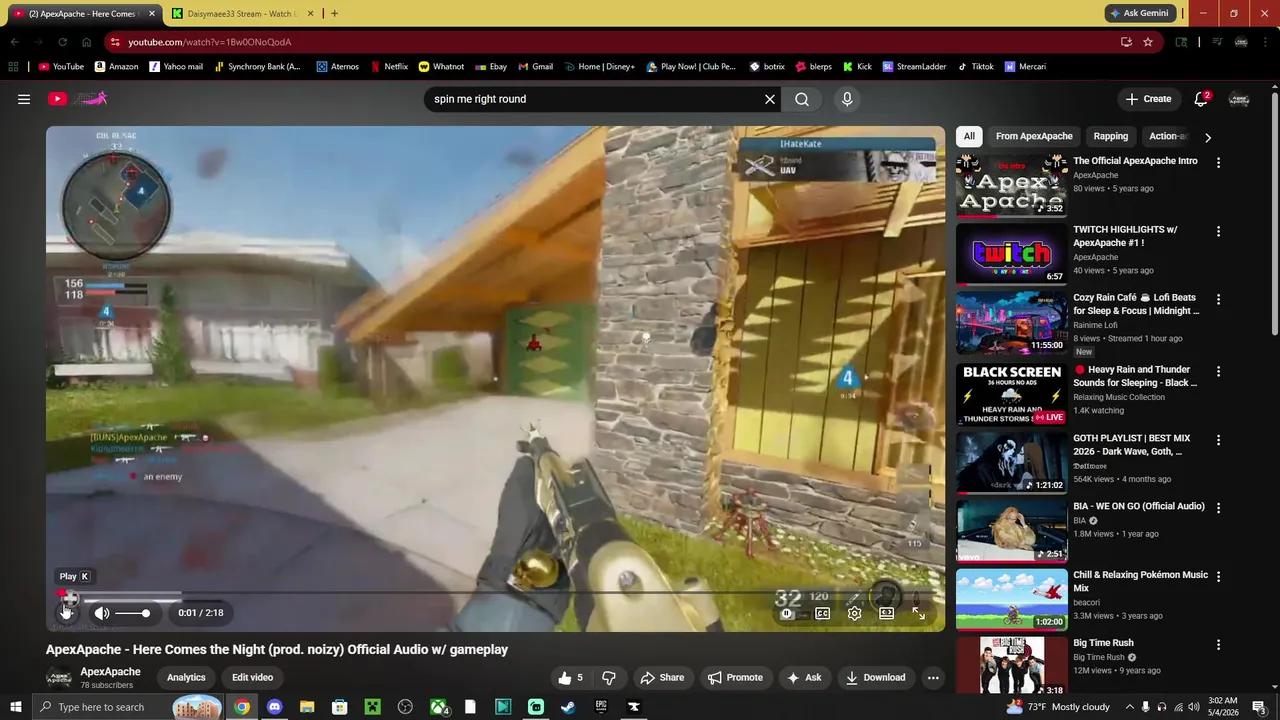This screenshot has width=1280, height=720.
Task: Click the Ask button below the video
Action: coord(804,678)
